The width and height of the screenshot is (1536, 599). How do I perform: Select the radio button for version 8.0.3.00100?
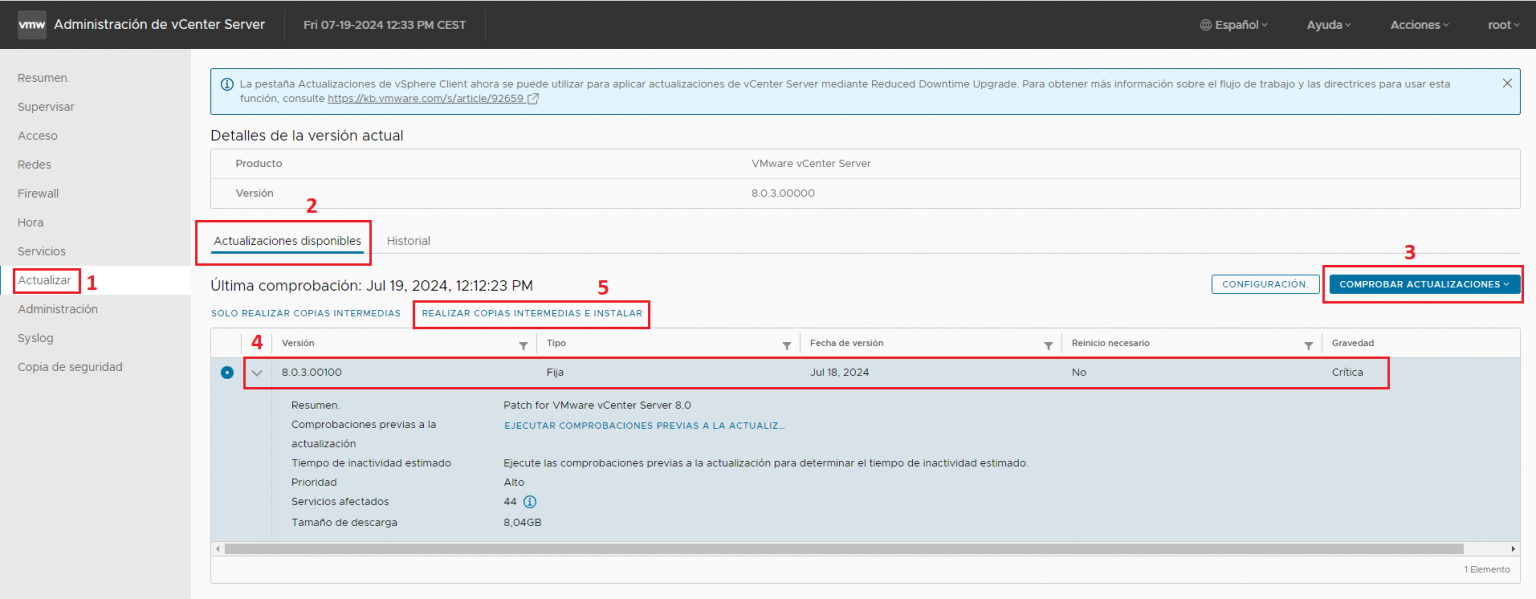pyautogui.click(x=227, y=373)
